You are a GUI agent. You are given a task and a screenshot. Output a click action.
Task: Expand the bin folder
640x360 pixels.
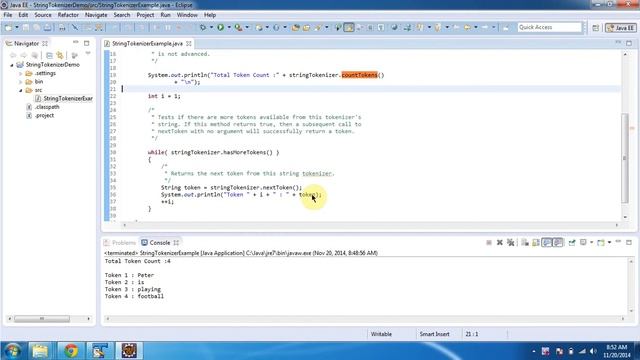(x=20, y=82)
